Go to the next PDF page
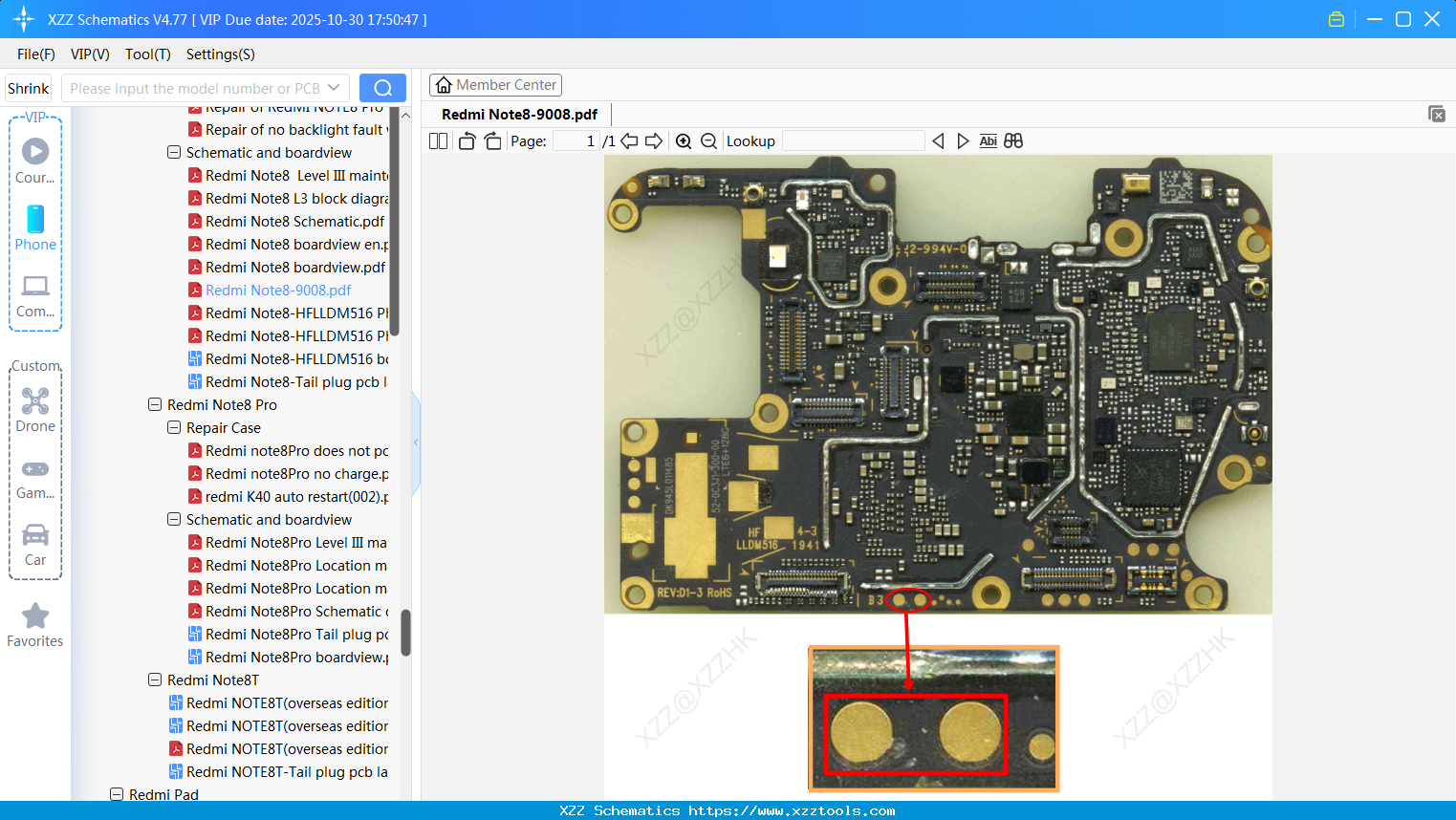 [x=654, y=141]
